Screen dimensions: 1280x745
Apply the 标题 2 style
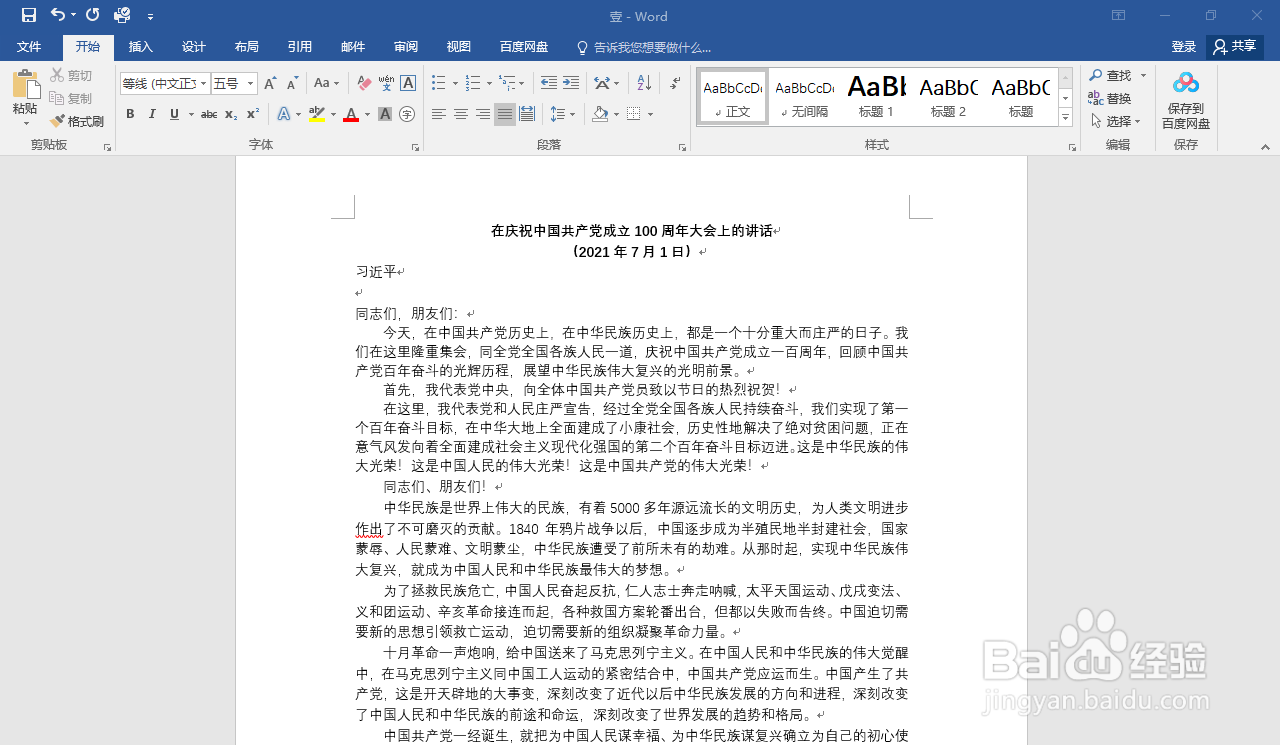click(x=949, y=97)
